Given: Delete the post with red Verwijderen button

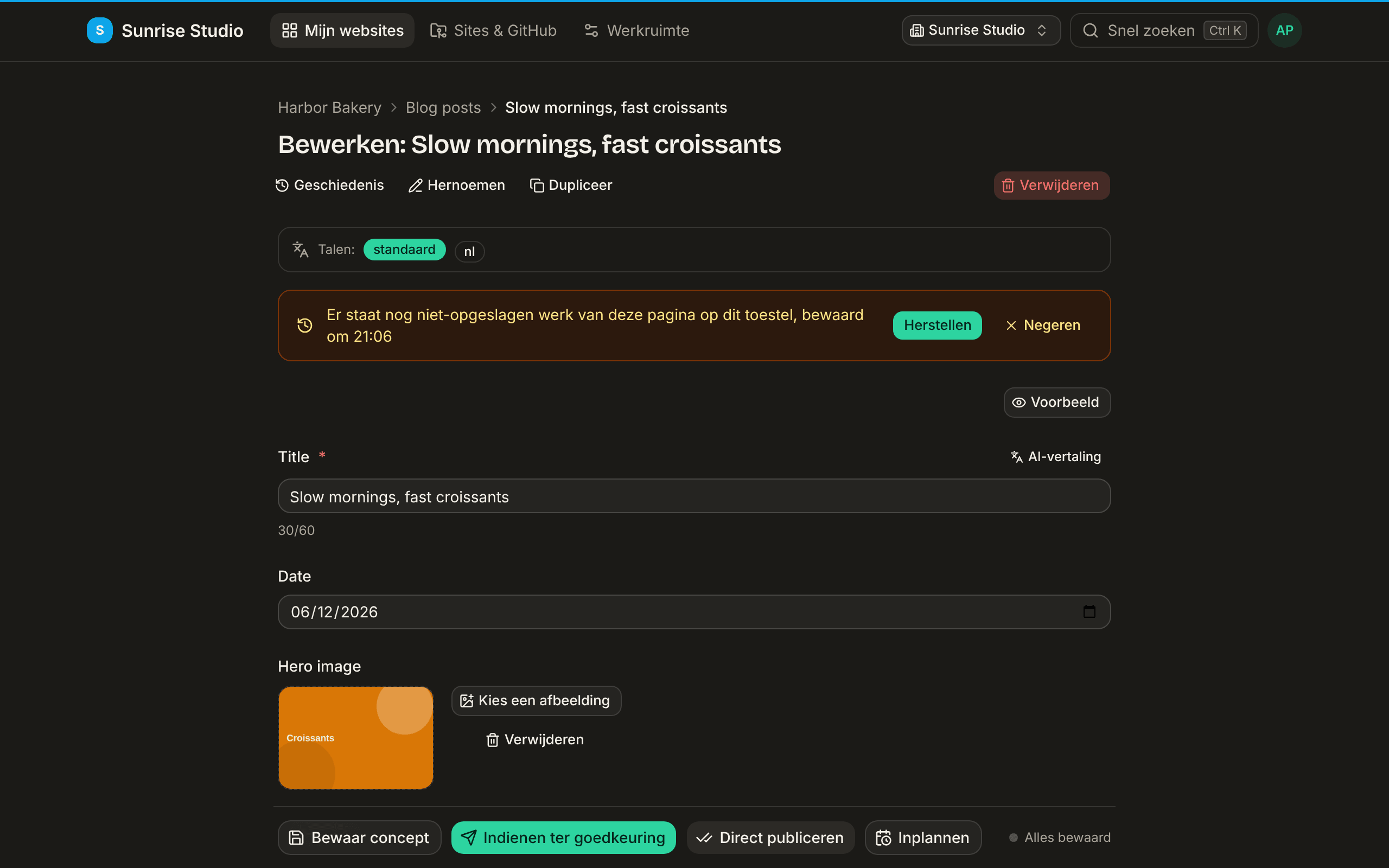Looking at the screenshot, I should tap(1052, 186).
